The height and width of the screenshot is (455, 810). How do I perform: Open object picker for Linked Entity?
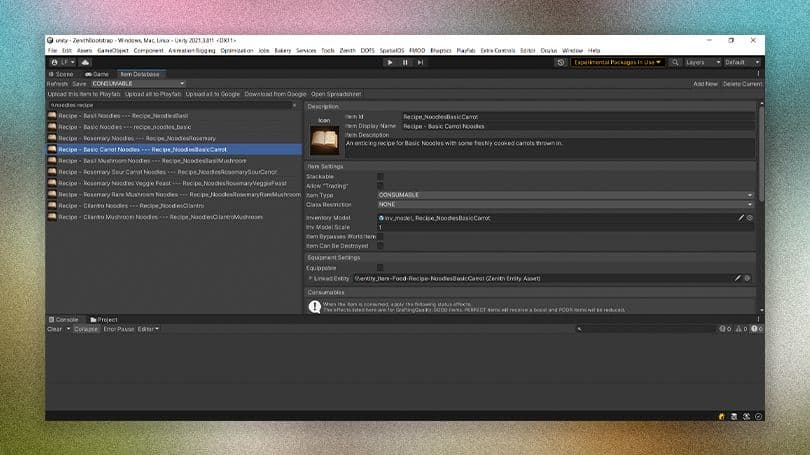pos(748,278)
